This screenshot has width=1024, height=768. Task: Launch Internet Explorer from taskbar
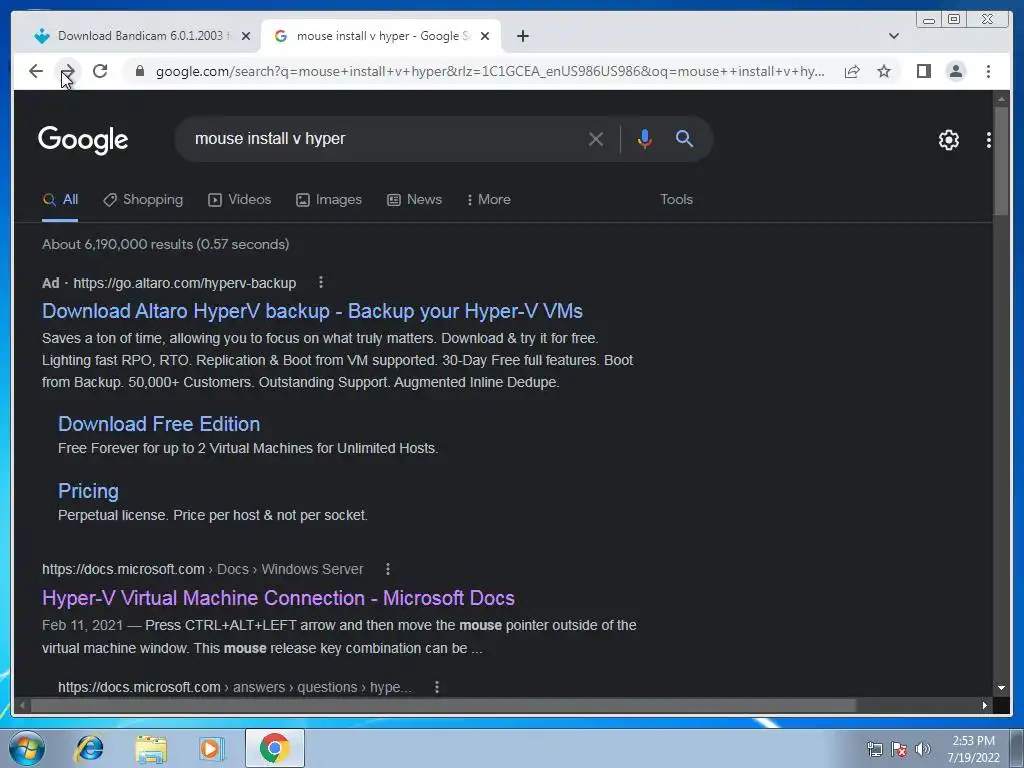pyautogui.click(x=89, y=748)
